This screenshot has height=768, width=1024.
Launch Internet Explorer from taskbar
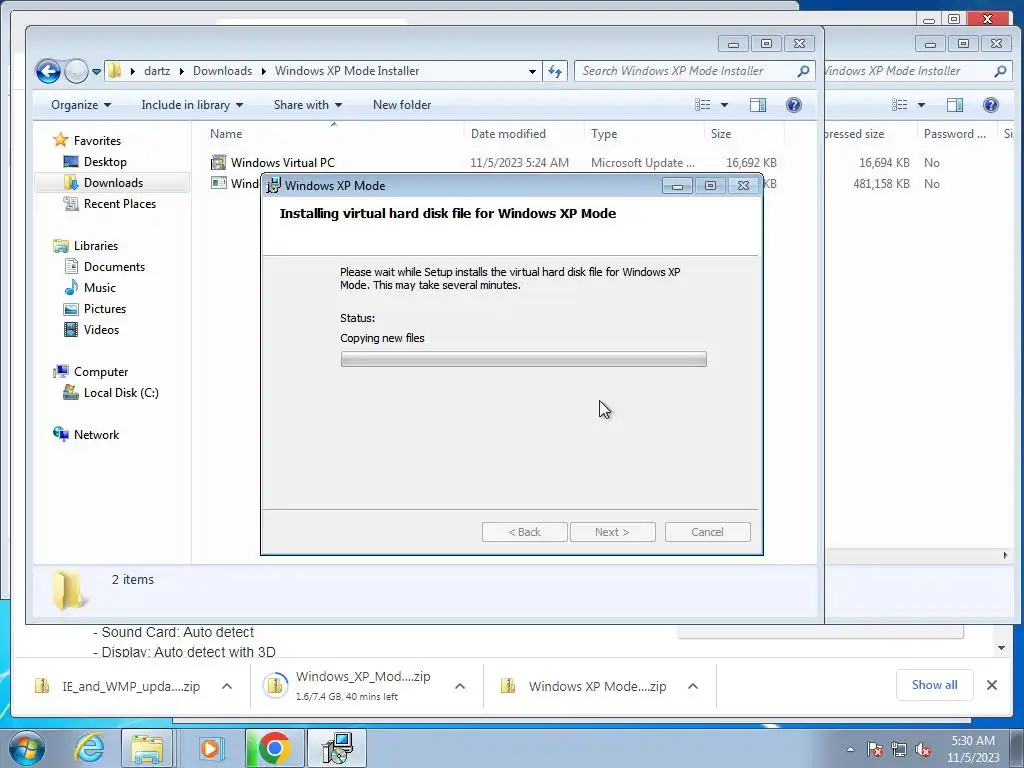pos(88,748)
